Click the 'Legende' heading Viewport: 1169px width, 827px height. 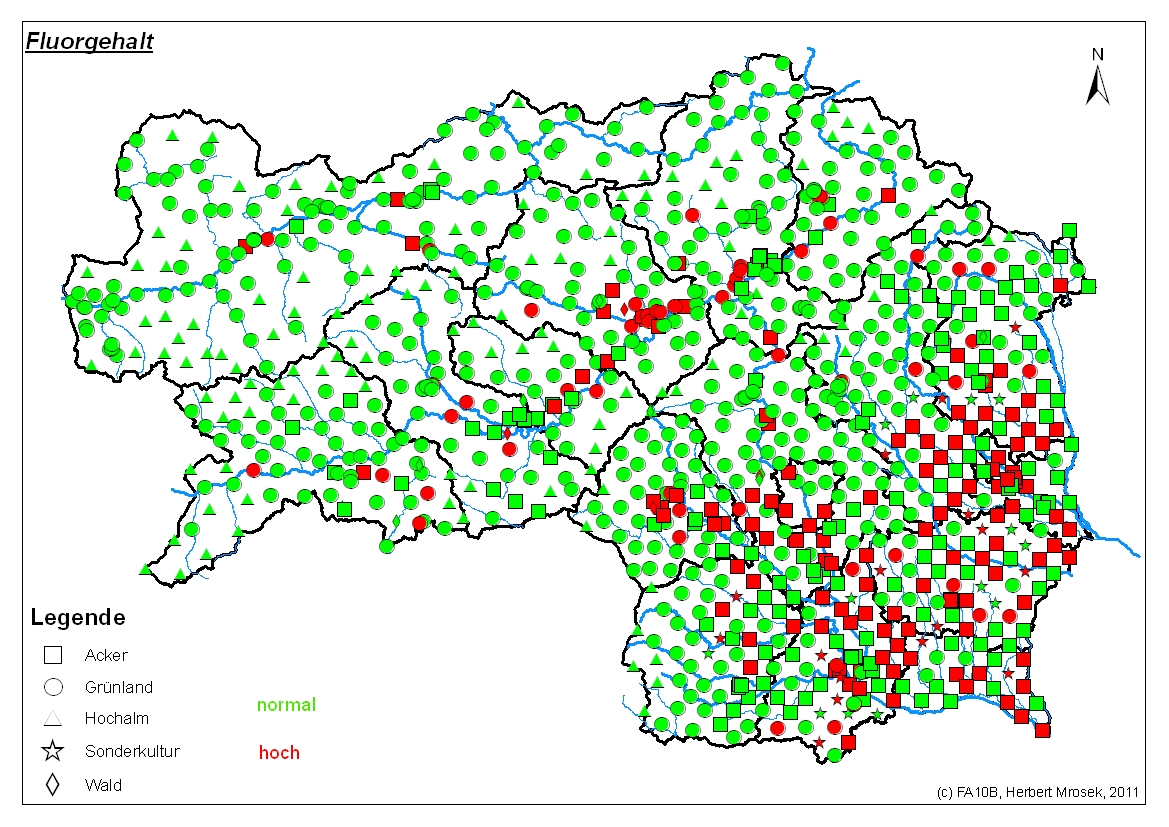(x=78, y=617)
